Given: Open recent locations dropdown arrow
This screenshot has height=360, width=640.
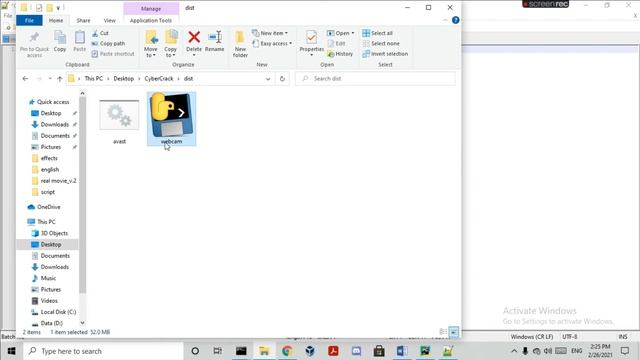Looking at the screenshot, I should point(50,79).
